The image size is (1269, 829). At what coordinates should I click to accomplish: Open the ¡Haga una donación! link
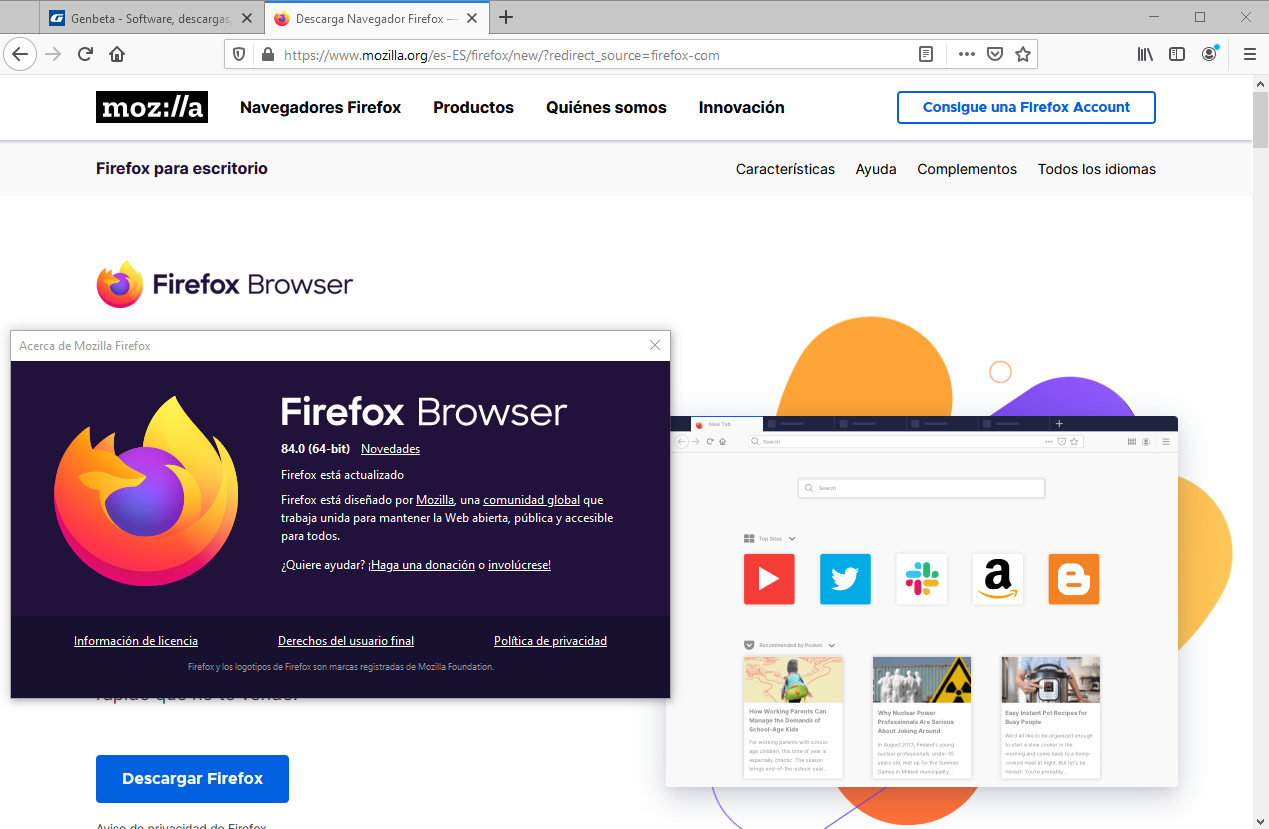(421, 564)
